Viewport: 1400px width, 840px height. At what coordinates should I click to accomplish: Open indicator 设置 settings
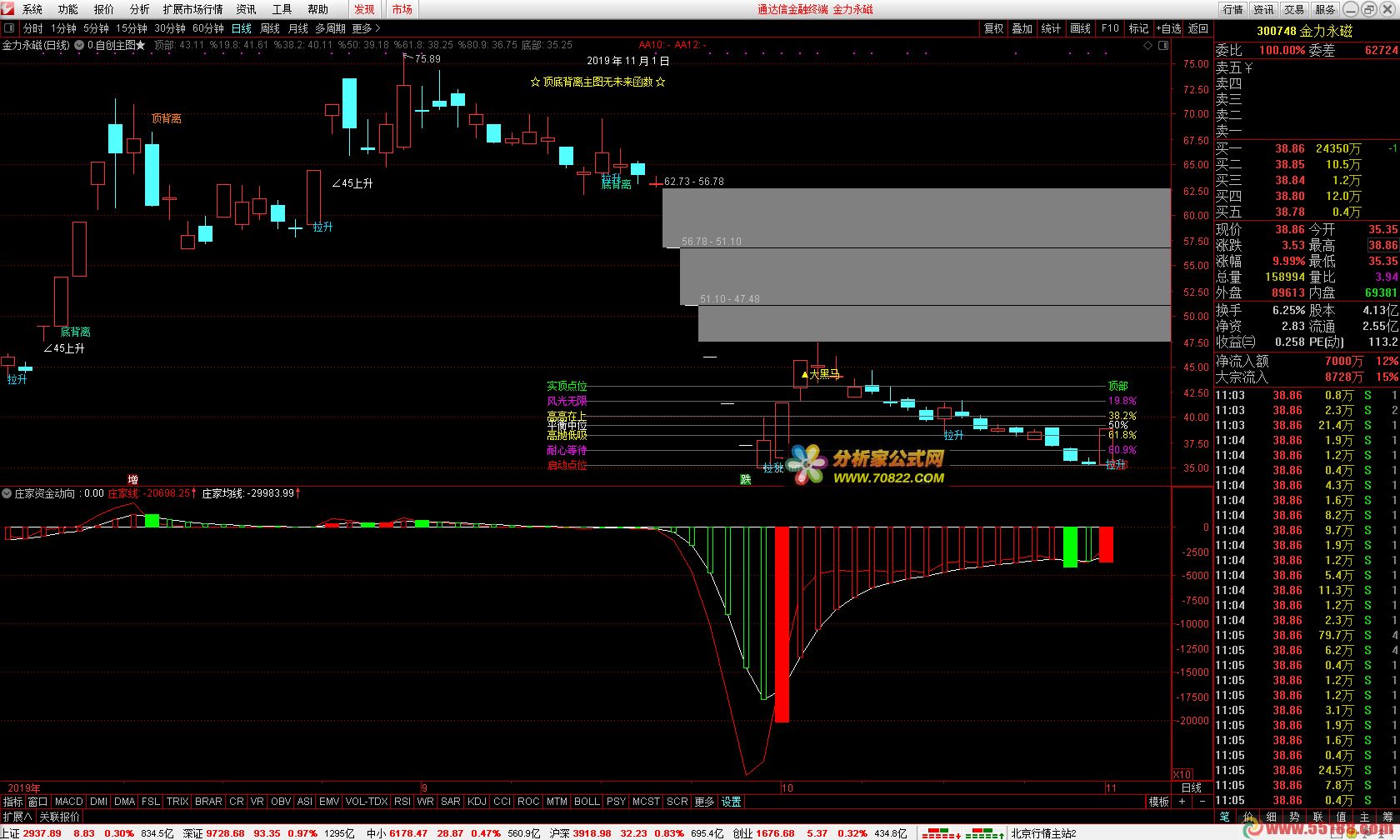(732, 802)
